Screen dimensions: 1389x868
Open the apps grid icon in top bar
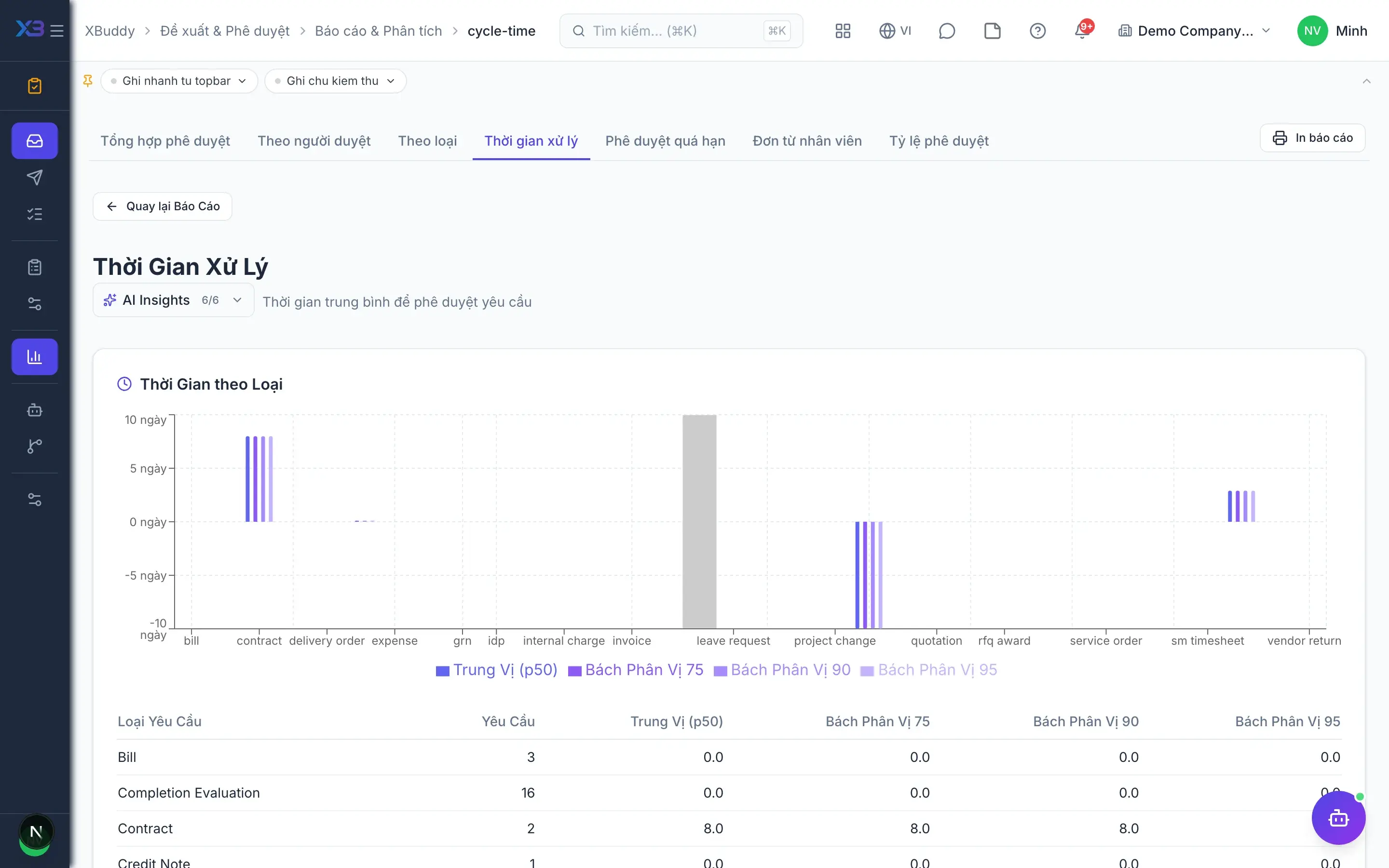pos(843,30)
